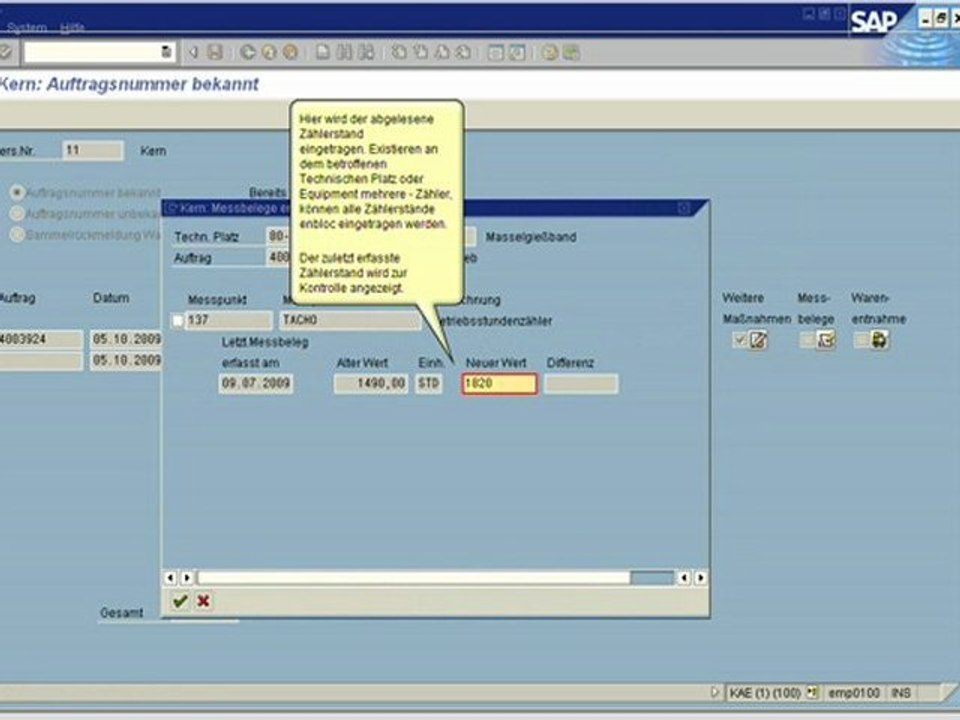Expand the status bar triangle before KAE

(714, 692)
